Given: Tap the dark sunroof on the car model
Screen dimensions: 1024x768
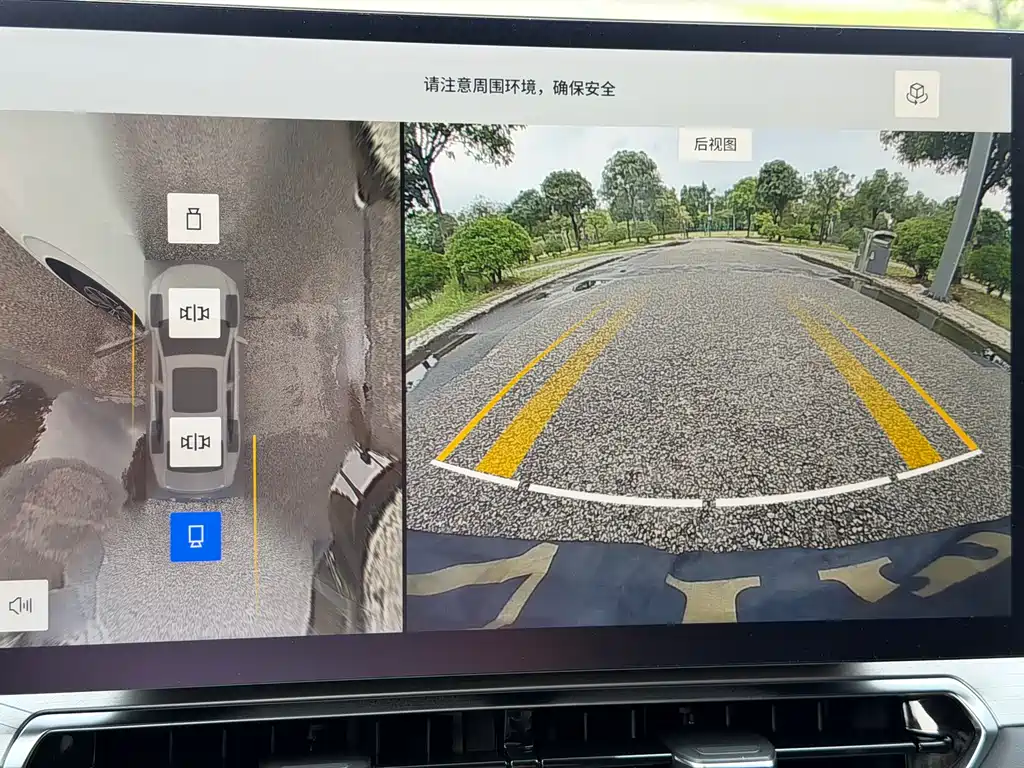Looking at the screenshot, I should click(x=195, y=390).
